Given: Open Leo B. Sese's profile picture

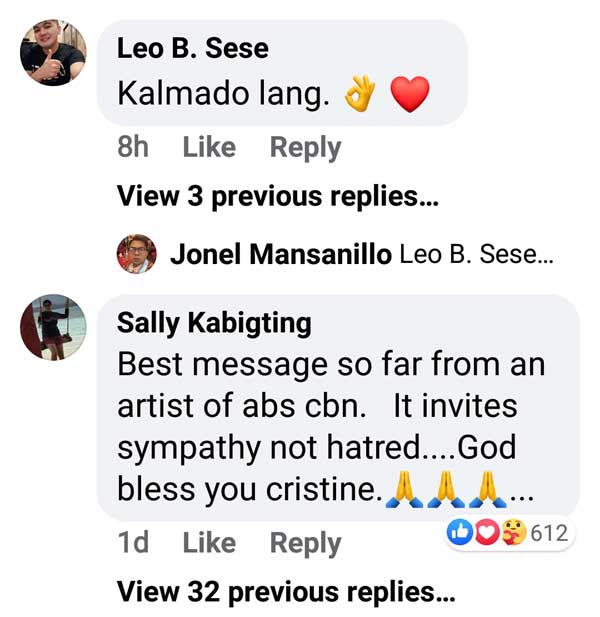Looking at the screenshot, I should click(x=54, y=53).
